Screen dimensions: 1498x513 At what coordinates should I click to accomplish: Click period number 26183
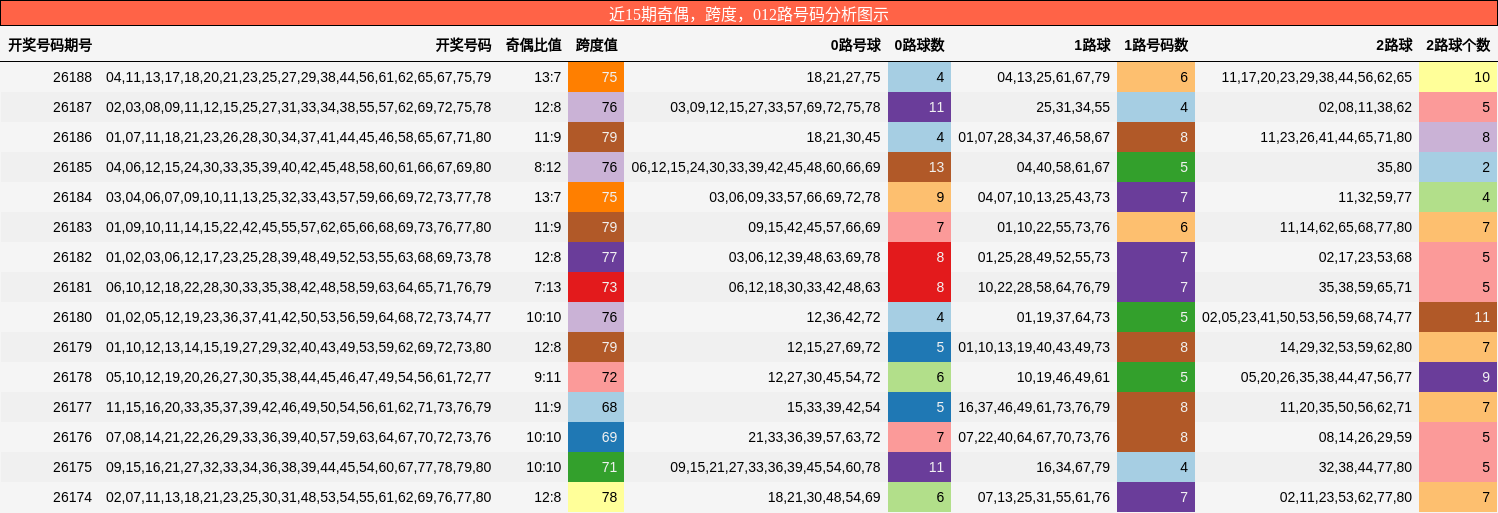[72, 227]
